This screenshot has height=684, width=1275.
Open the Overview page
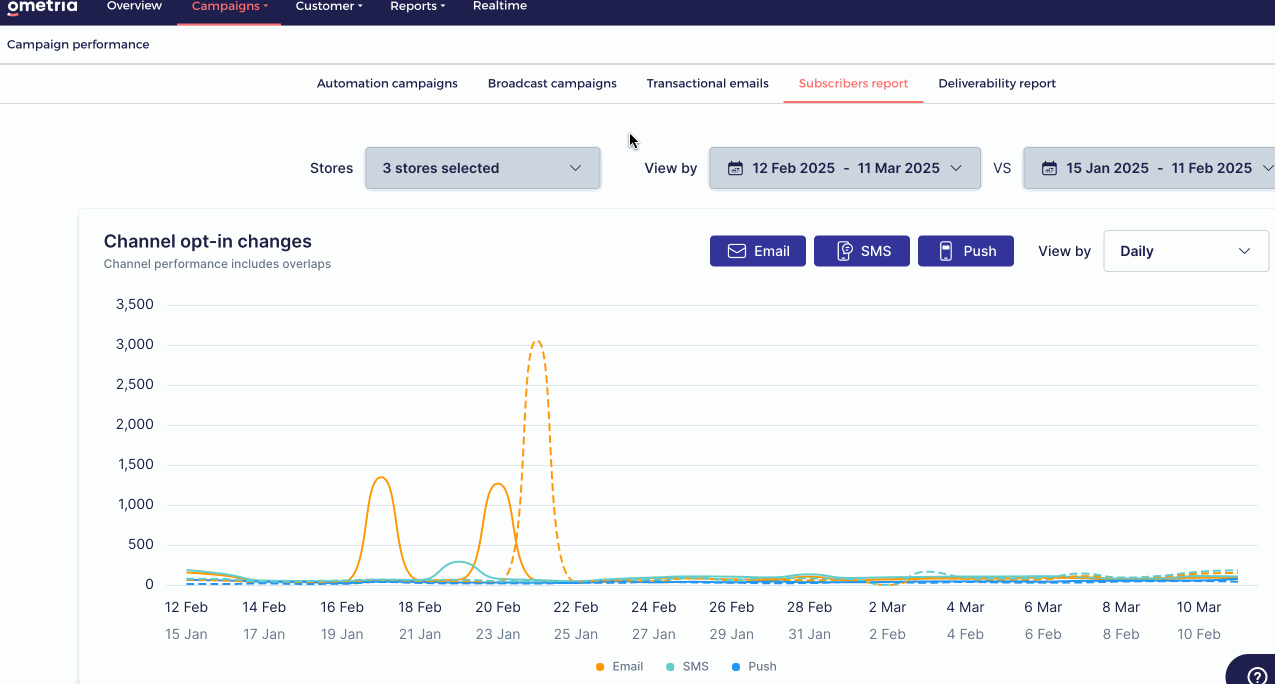pos(134,7)
